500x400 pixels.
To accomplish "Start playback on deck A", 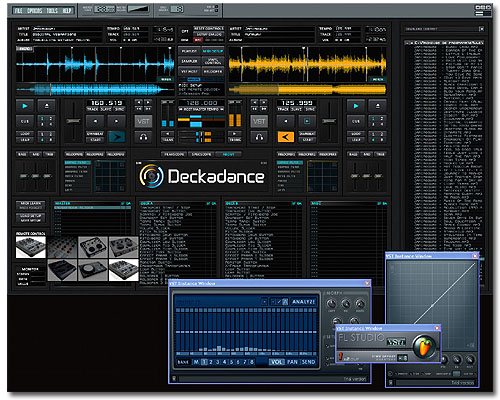I will tap(25, 106).
